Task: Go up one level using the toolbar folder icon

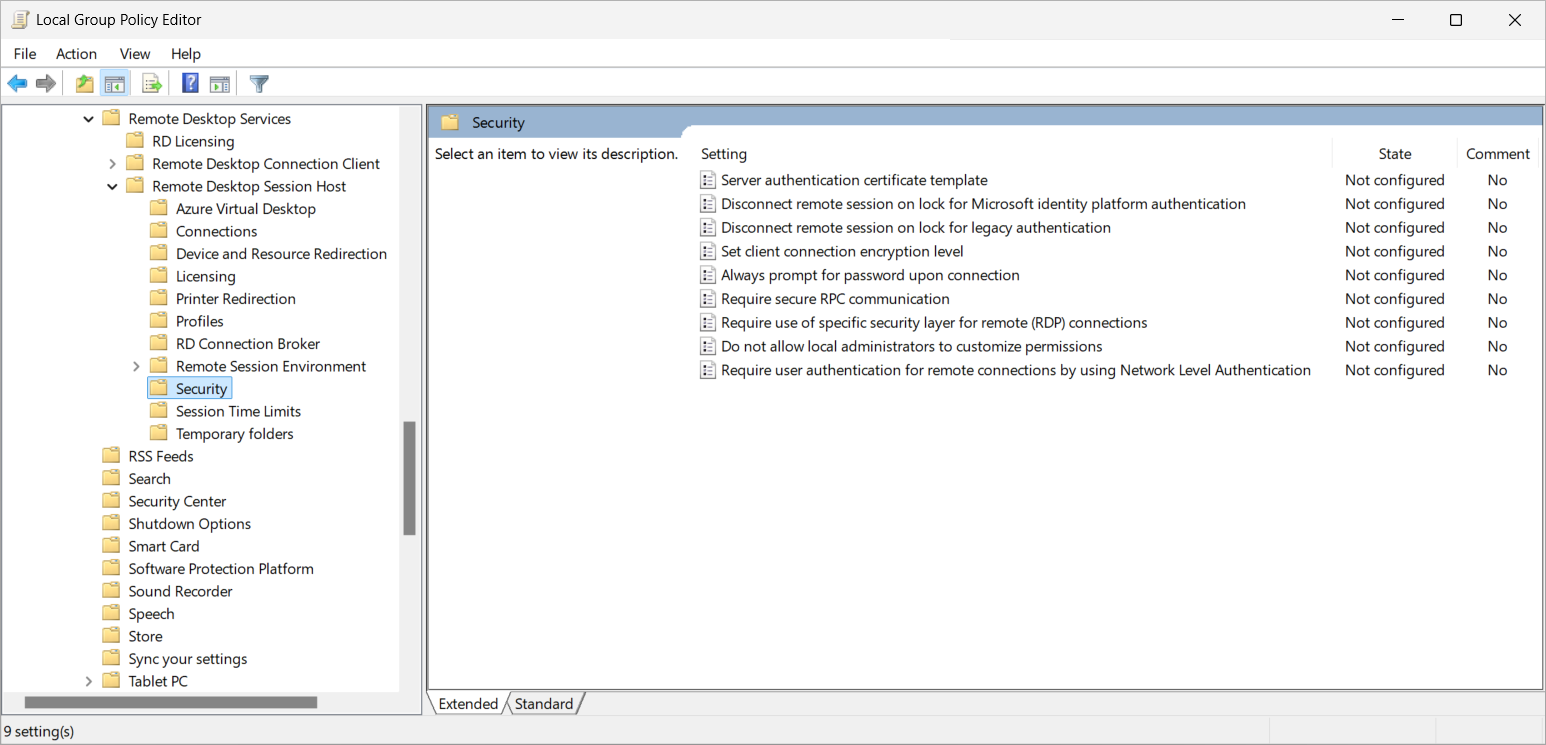Action: point(85,84)
